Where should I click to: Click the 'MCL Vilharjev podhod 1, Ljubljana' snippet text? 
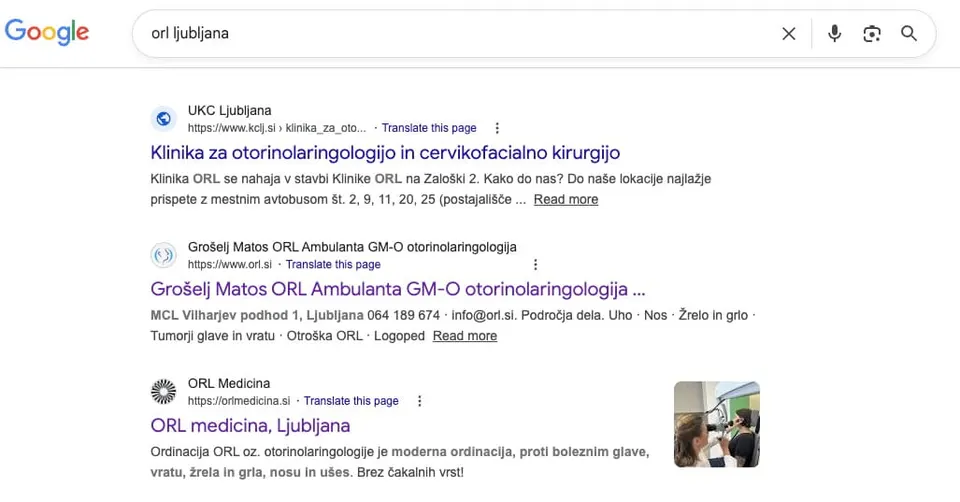point(257,315)
